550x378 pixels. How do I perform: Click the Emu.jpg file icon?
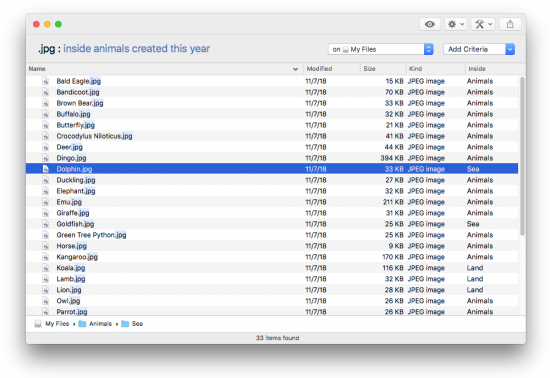tap(46, 202)
